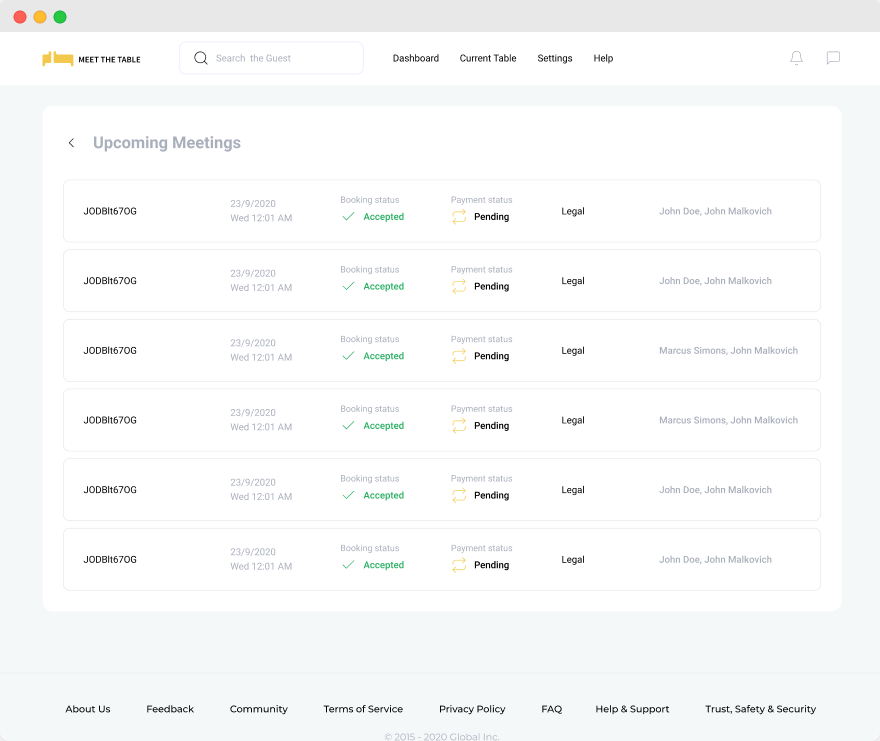Click the accepted checkmark in fourth row
The height and width of the screenshot is (741, 880).
coord(348,426)
